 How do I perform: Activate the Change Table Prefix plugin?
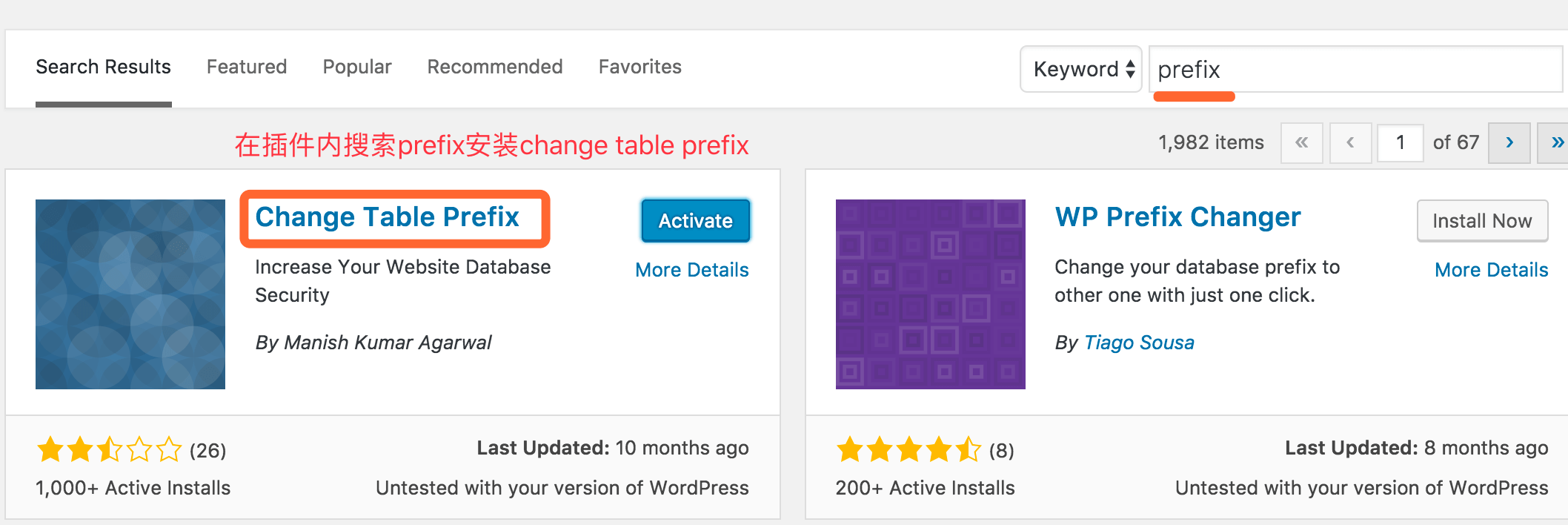(695, 220)
